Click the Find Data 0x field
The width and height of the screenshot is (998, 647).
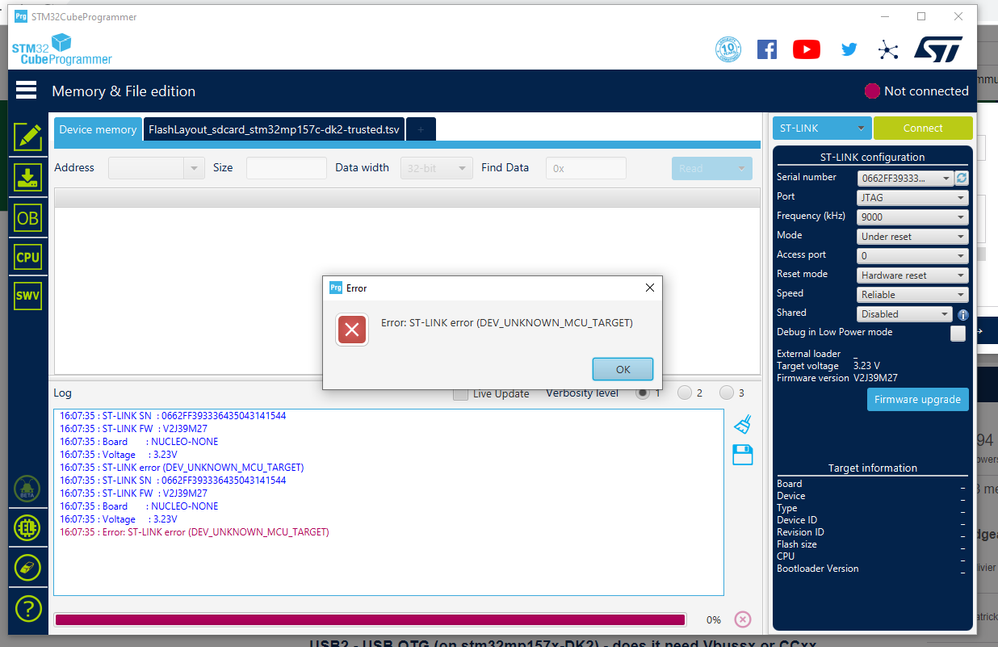coord(586,168)
